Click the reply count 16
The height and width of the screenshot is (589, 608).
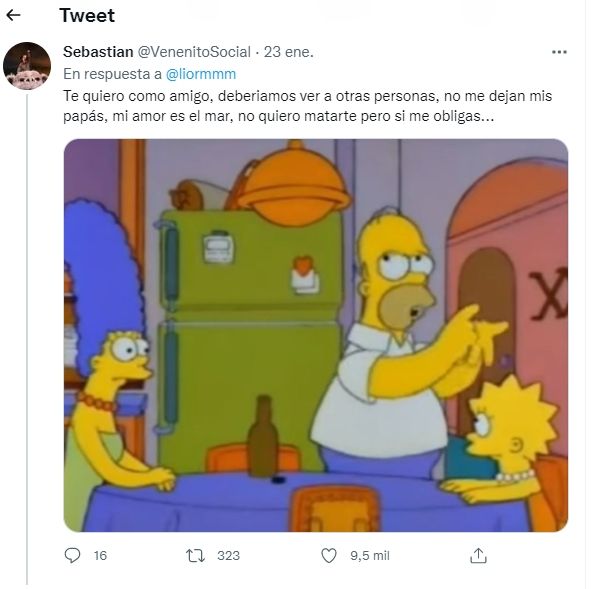coord(100,556)
